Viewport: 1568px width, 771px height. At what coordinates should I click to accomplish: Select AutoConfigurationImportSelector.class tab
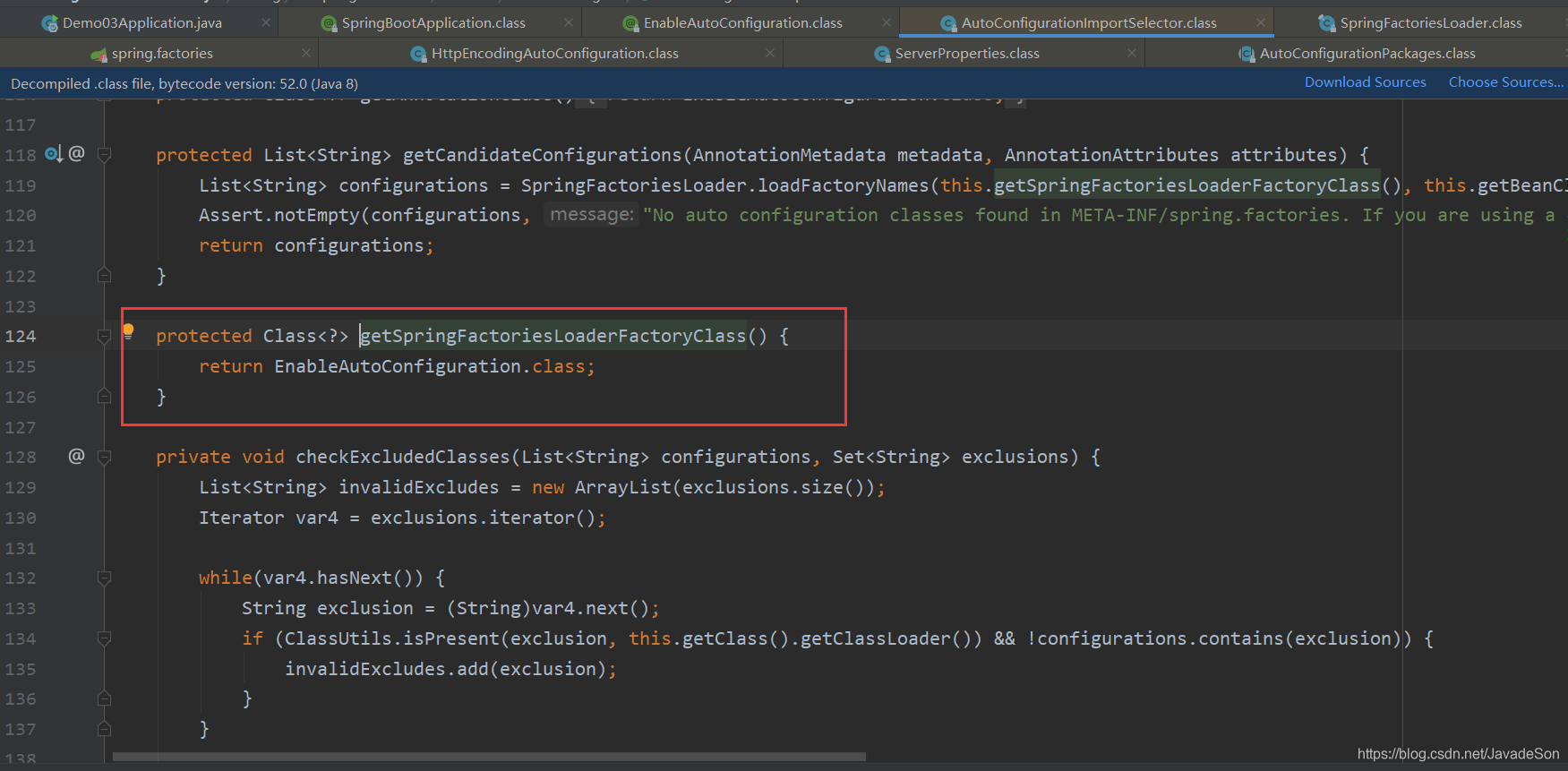click(x=1088, y=22)
